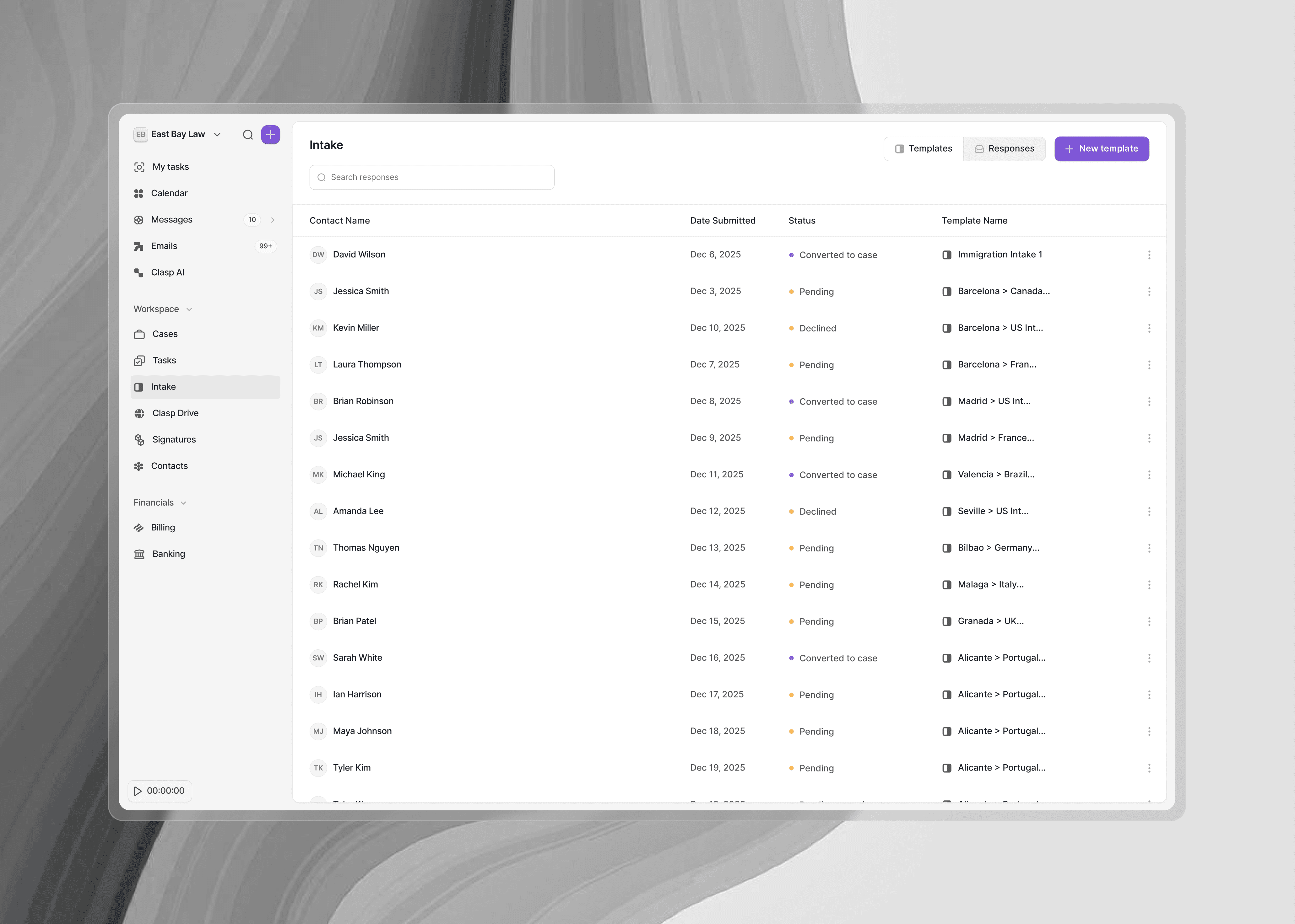Open row options for Michael King

pyautogui.click(x=1149, y=475)
